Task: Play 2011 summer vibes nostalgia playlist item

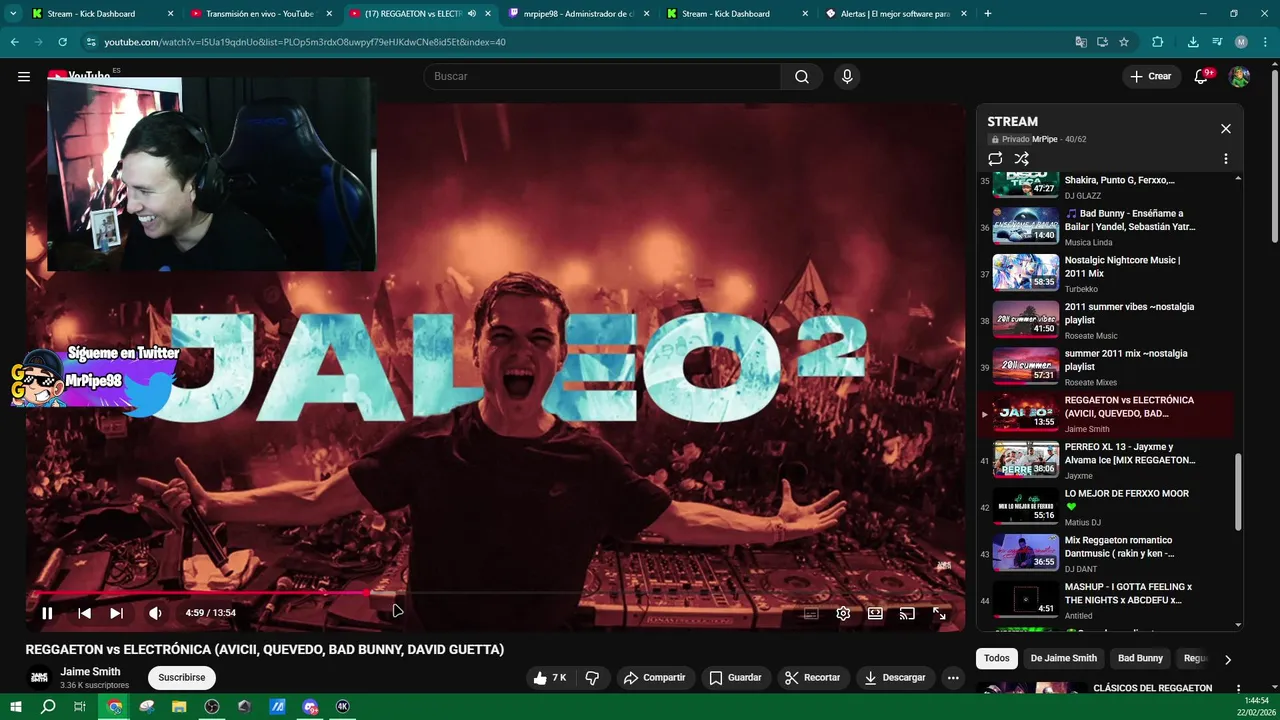Action: pos(1105,320)
